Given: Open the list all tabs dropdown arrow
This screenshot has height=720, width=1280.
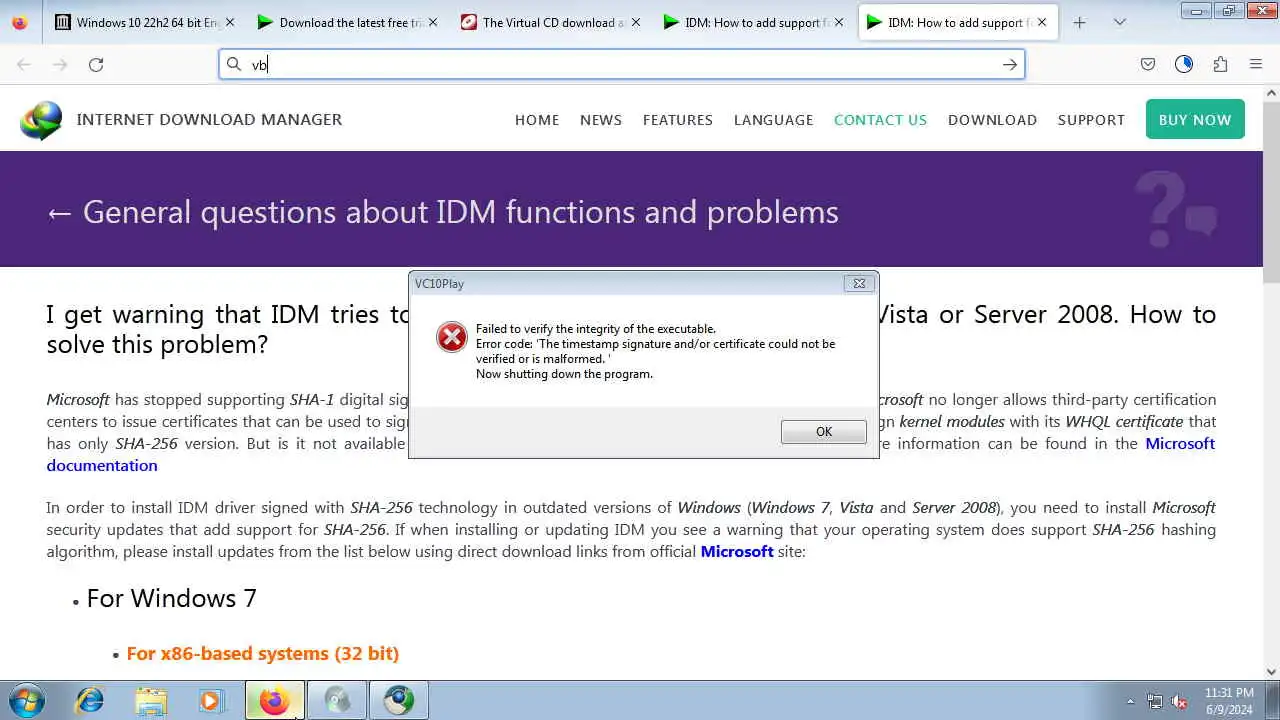Looking at the screenshot, I should 1120,22.
